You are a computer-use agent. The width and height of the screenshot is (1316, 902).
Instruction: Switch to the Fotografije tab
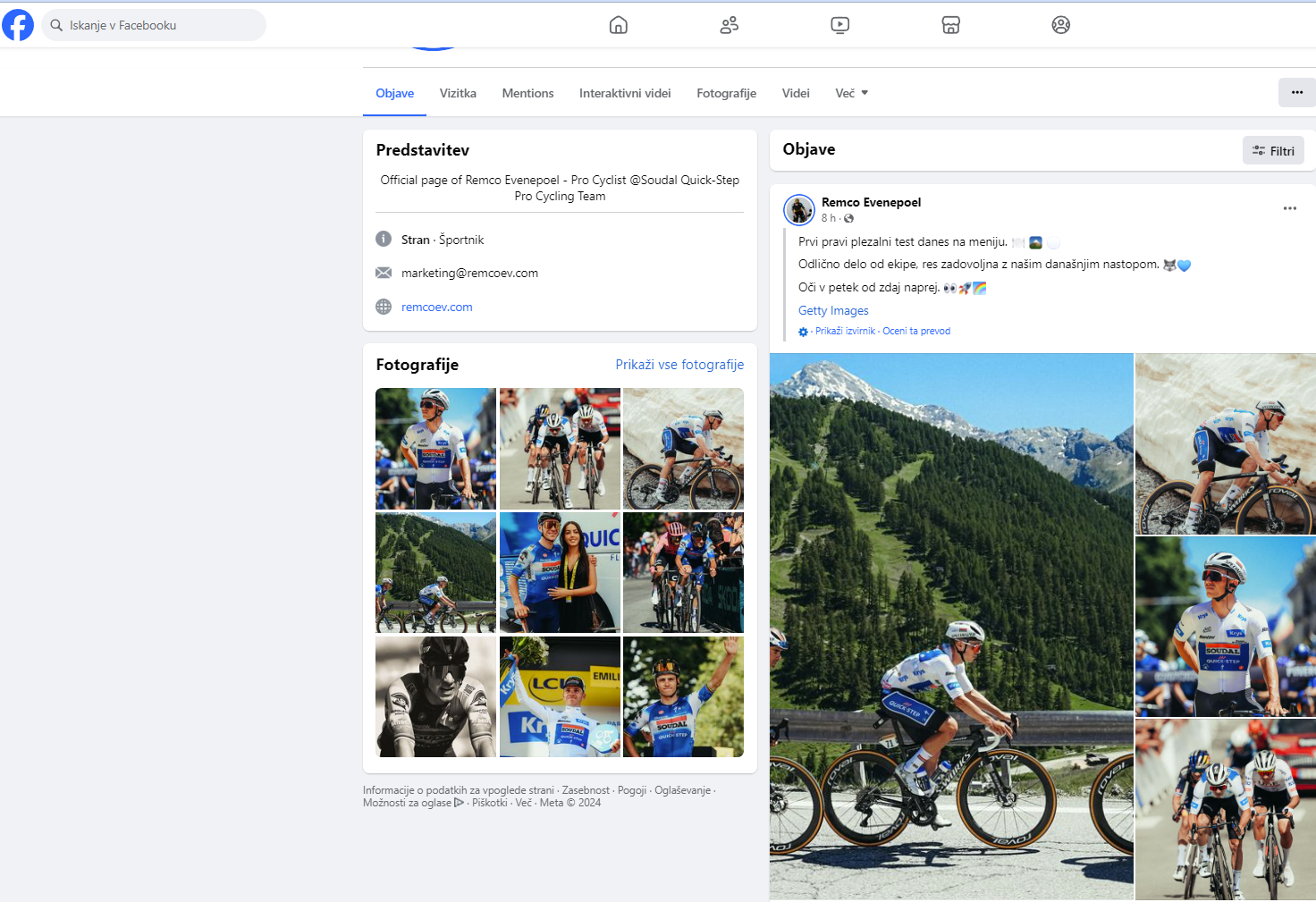click(726, 93)
